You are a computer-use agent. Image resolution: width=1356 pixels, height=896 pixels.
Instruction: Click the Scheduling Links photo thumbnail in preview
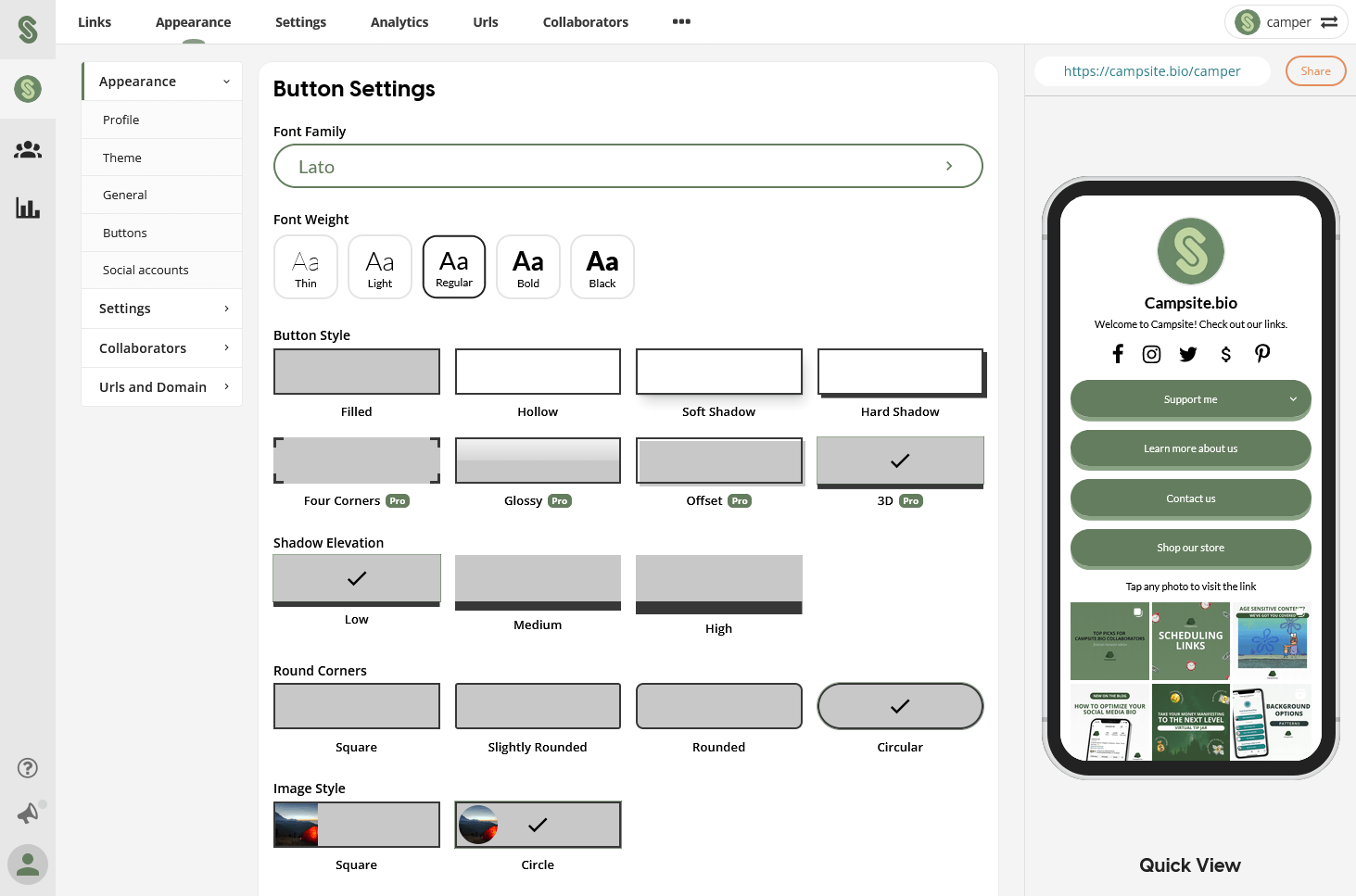point(1190,640)
